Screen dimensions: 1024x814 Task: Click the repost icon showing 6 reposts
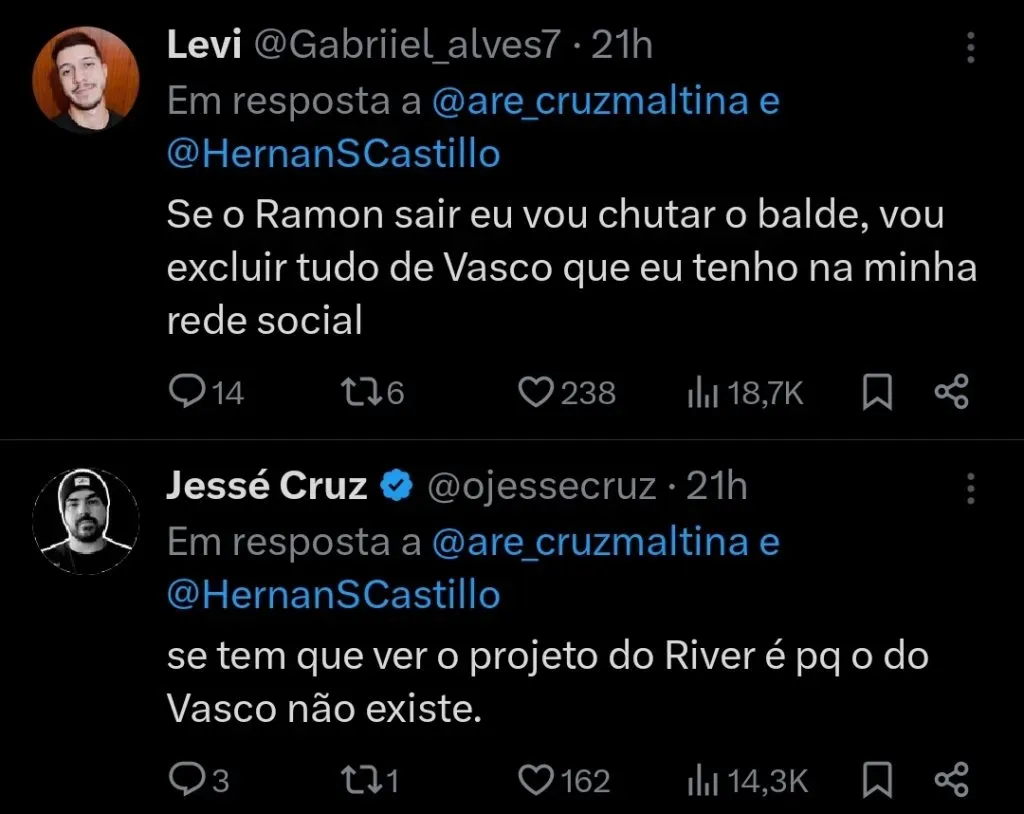362,391
